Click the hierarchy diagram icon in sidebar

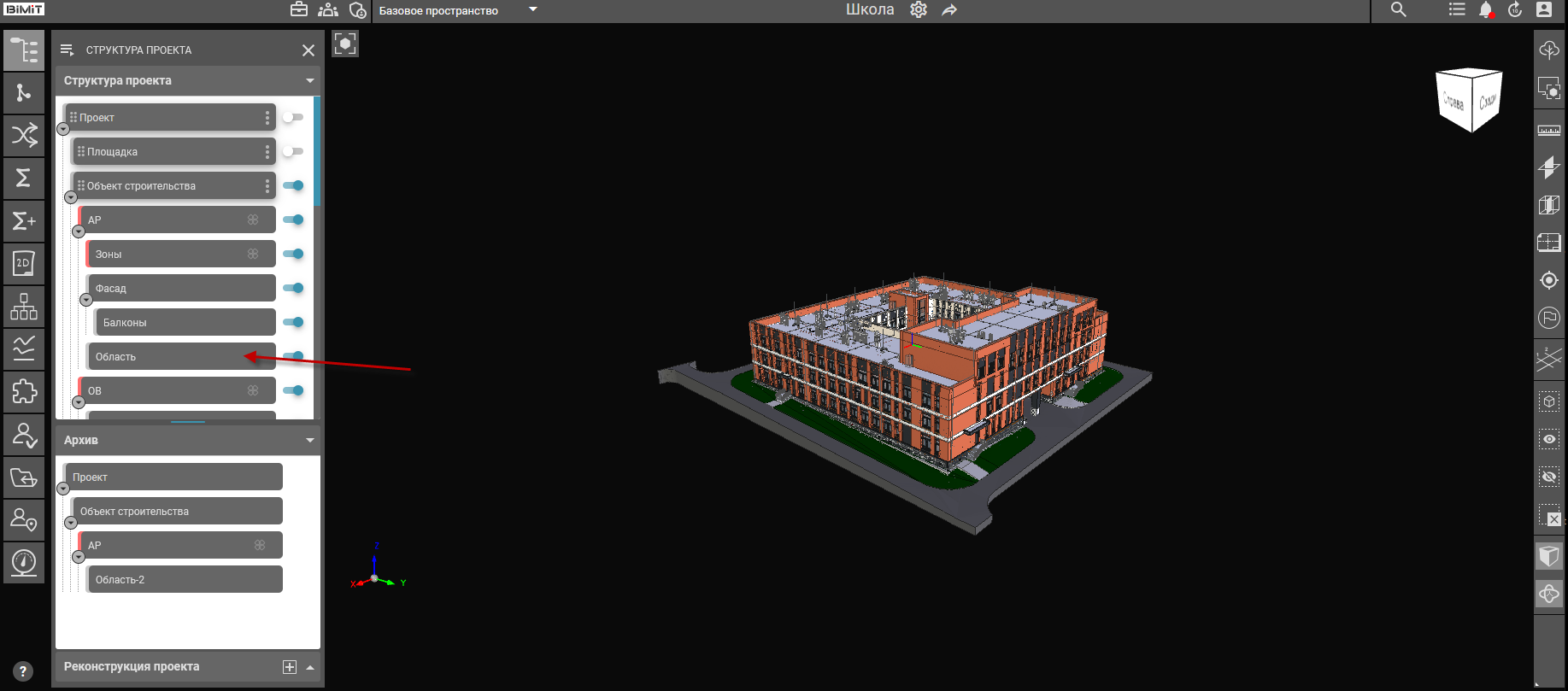click(x=23, y=307)
